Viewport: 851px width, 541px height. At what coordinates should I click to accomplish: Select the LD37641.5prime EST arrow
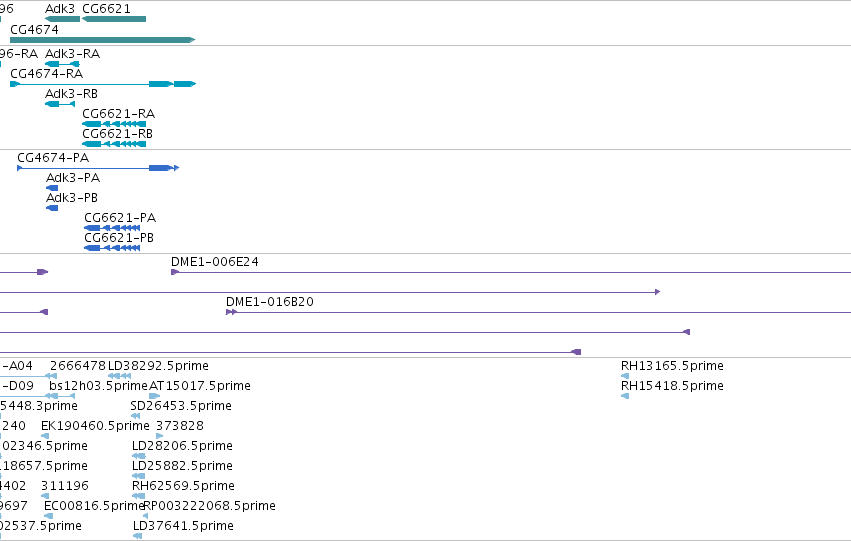pos(137,536)
